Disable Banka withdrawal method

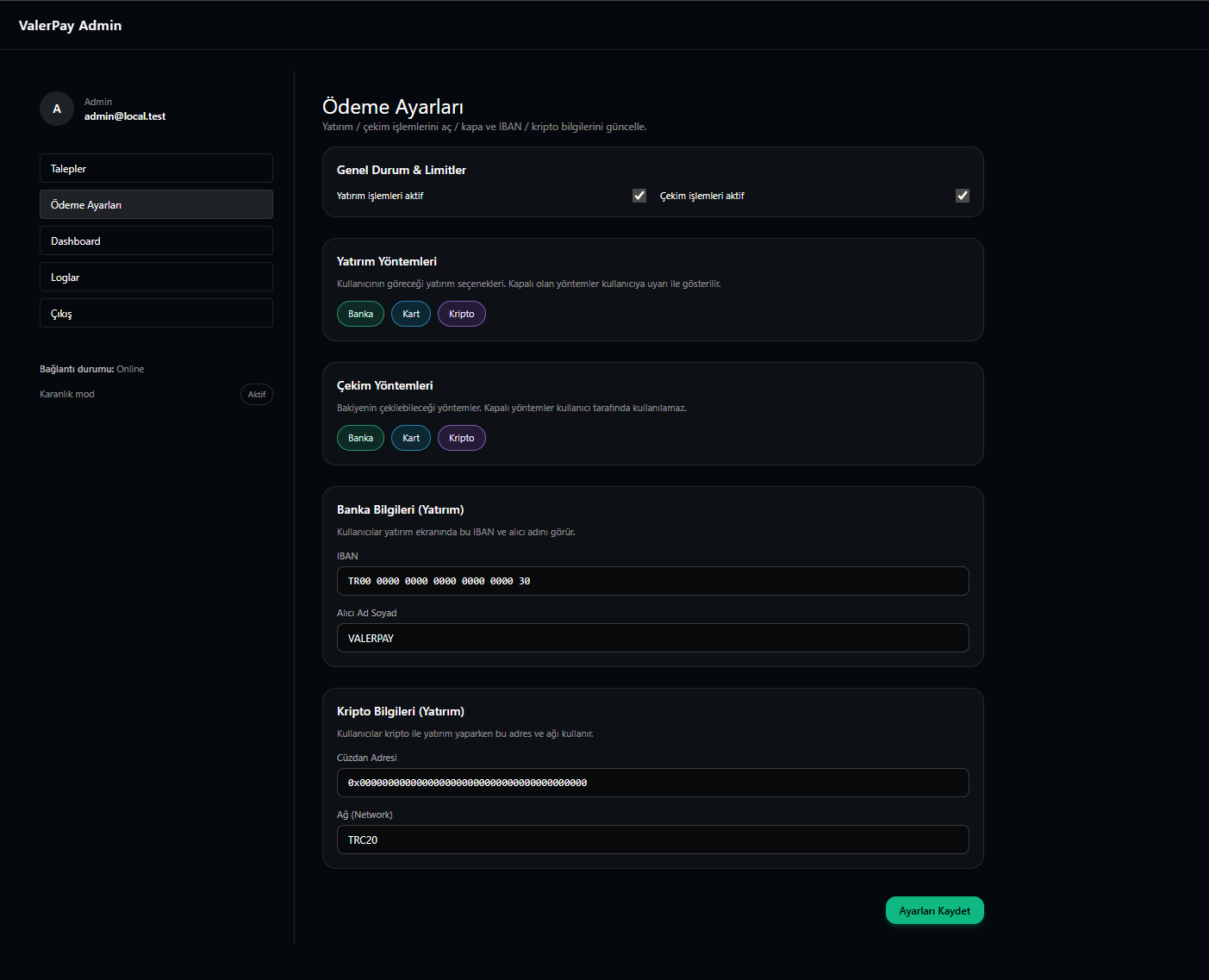pos(360,438)
